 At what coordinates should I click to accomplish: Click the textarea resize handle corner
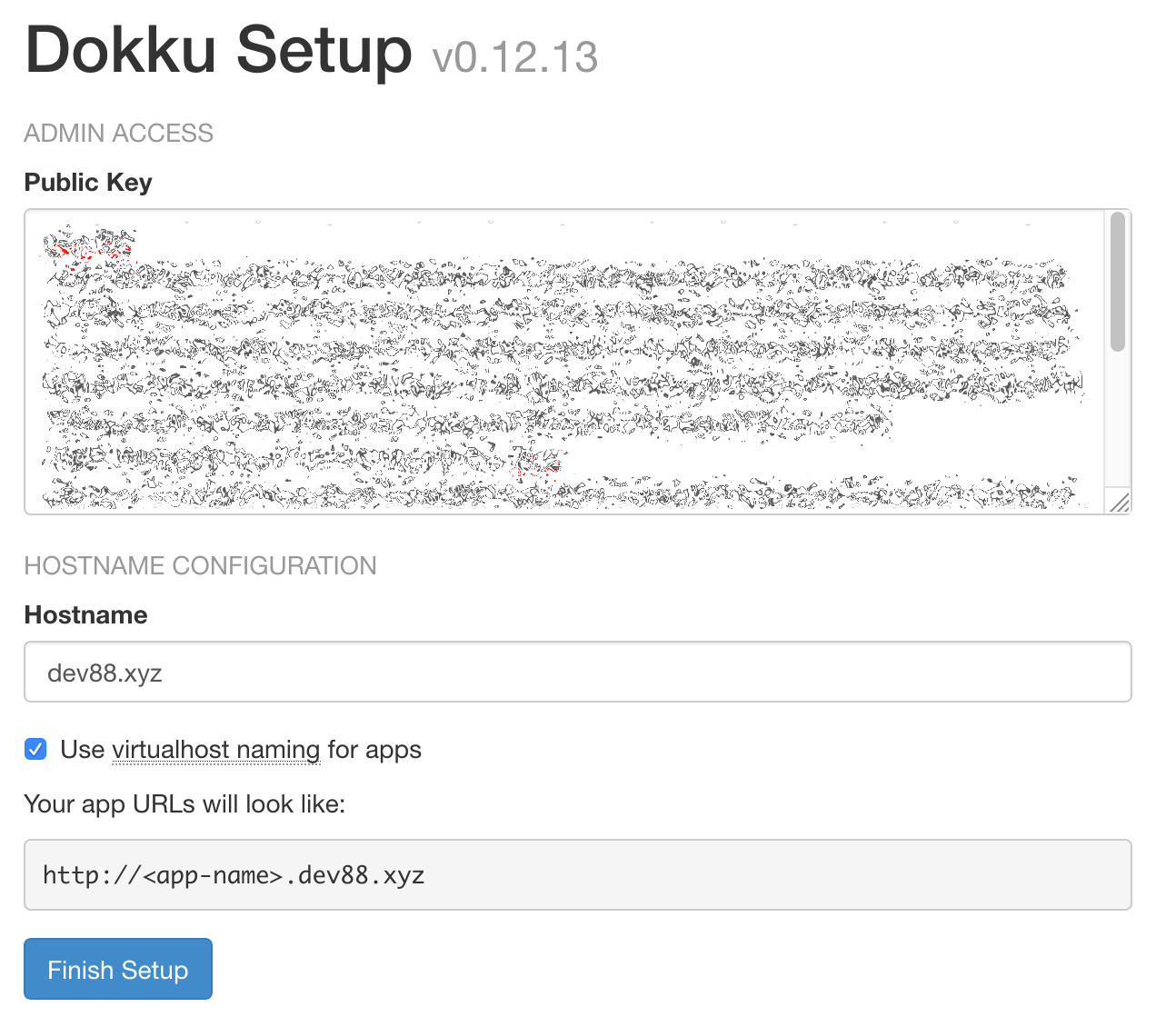pyautogui.click(x=1119, y=502)
